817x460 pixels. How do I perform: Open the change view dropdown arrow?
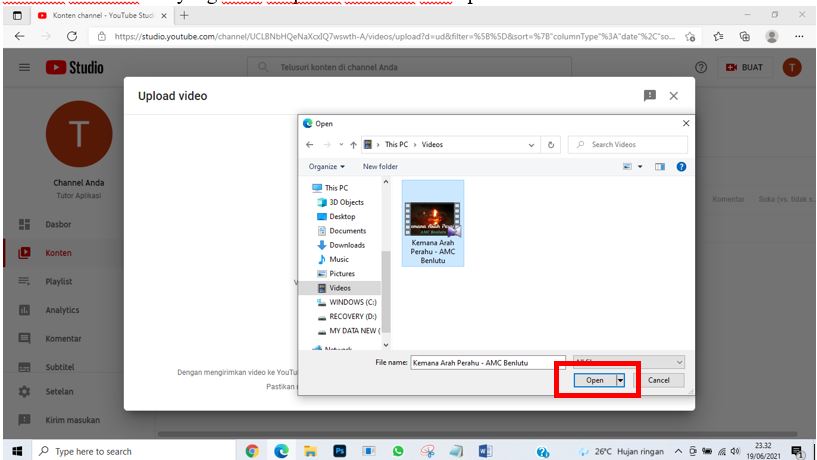point(641,167)
